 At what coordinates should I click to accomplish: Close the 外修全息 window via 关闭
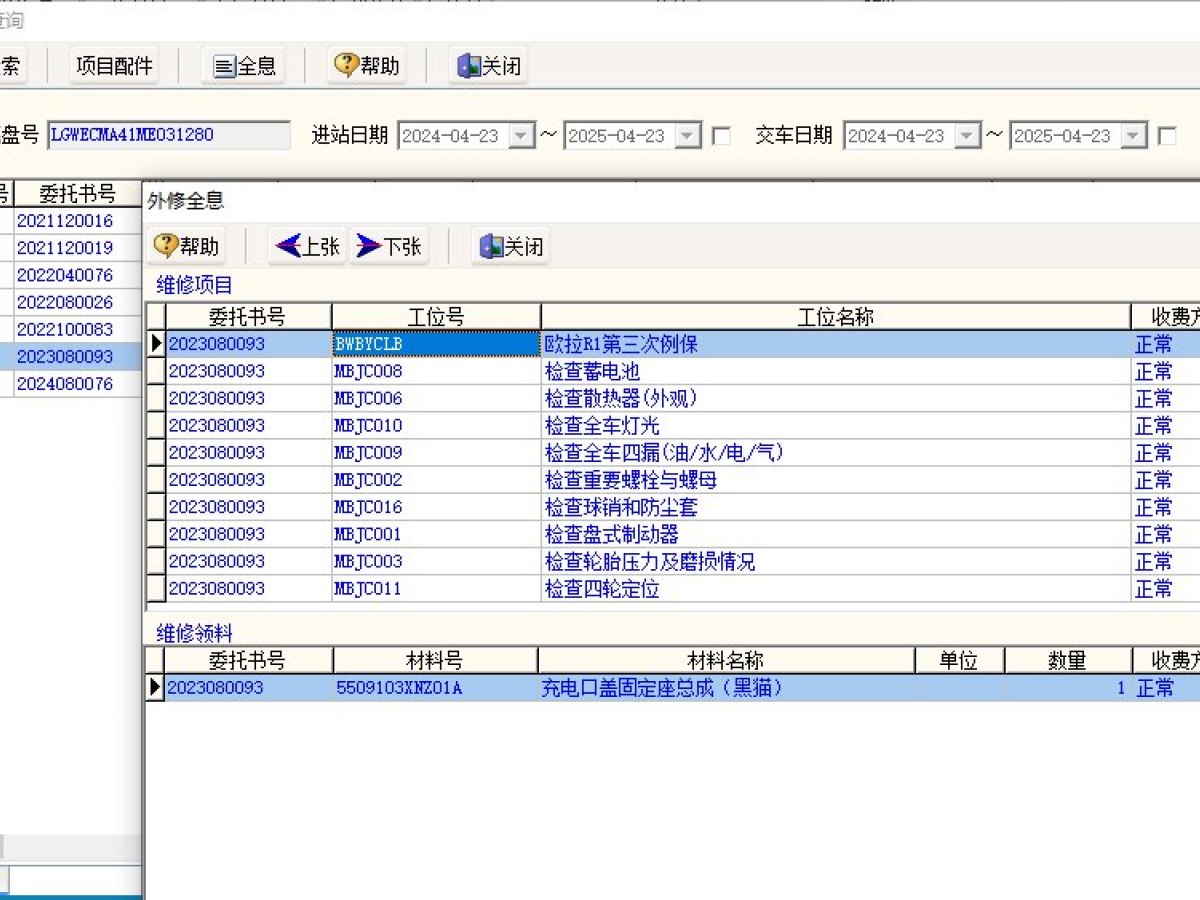(x=512, y=246)
